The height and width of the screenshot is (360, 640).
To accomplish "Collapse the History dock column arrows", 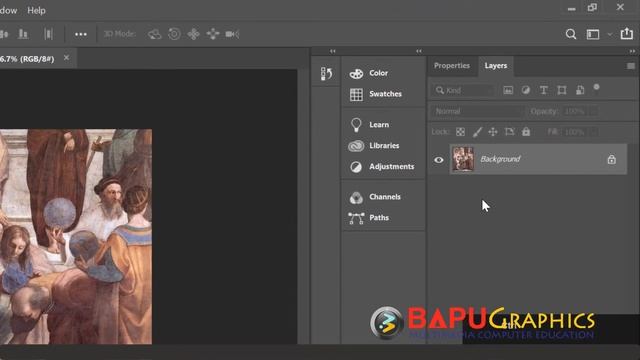I will (333, 51).
